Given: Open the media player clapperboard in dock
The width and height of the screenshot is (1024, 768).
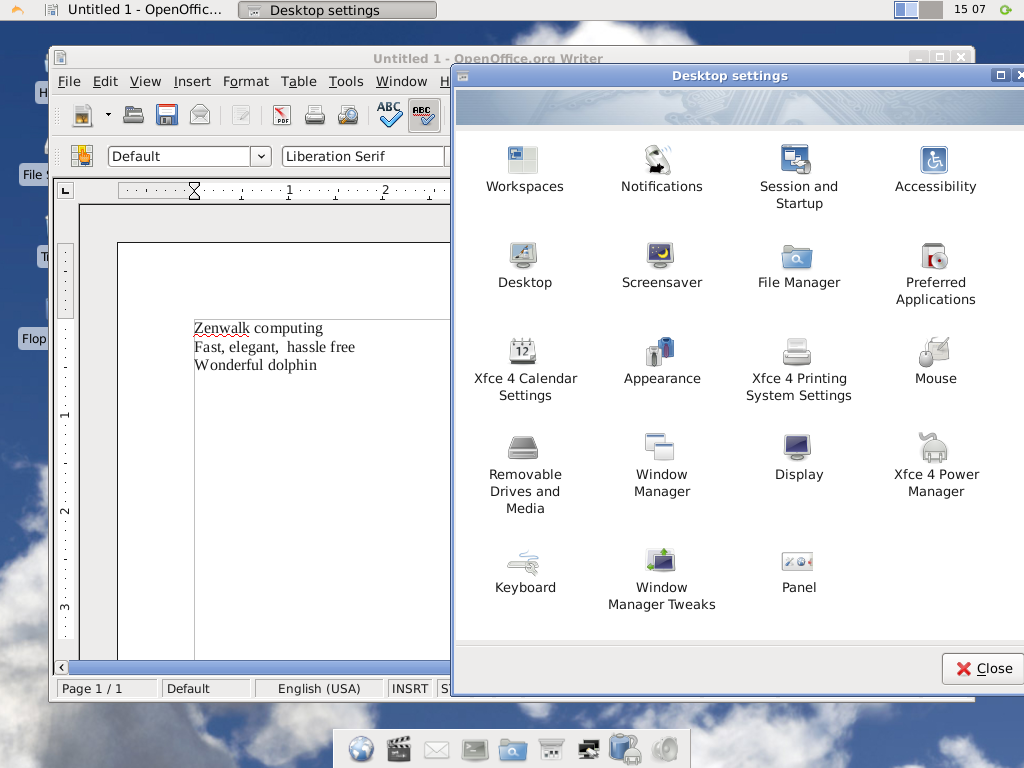Looking at the screenshot, I should pyautogui.click(x=398, y=748).
